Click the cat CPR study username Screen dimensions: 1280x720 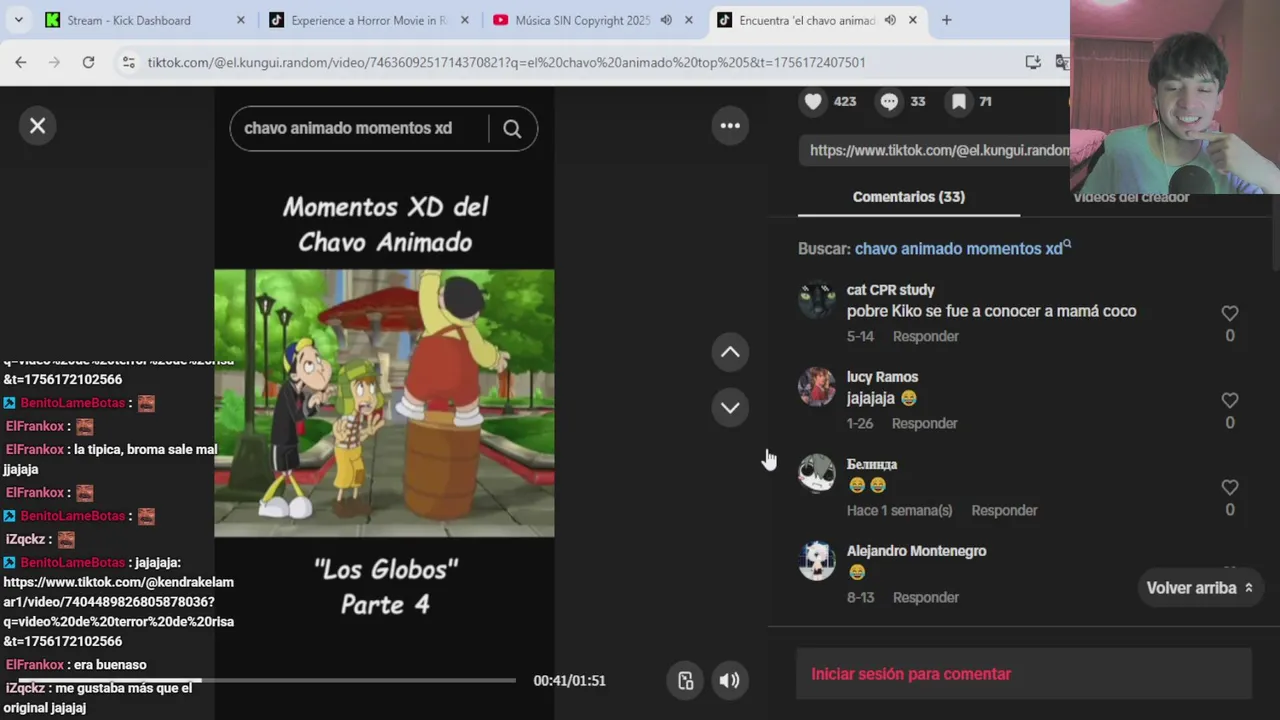(890, 290)
